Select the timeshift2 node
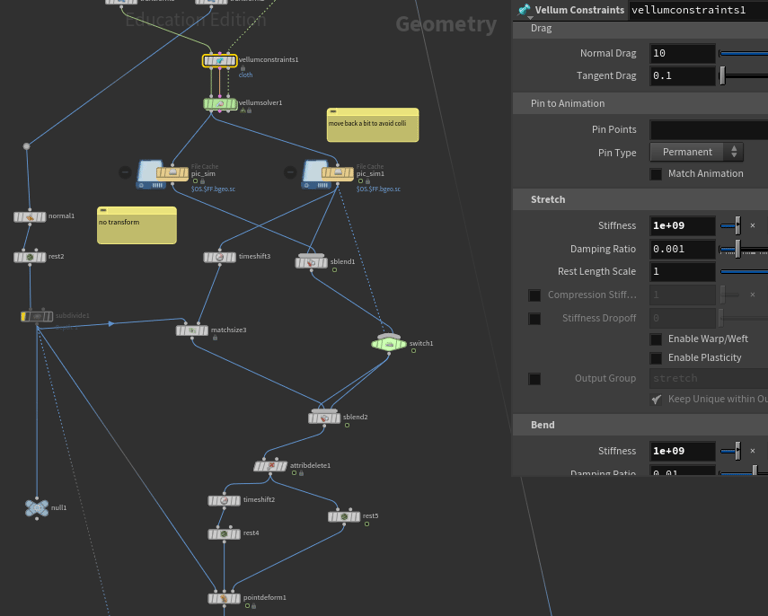768x616 pixels. (x=224, y=500)
